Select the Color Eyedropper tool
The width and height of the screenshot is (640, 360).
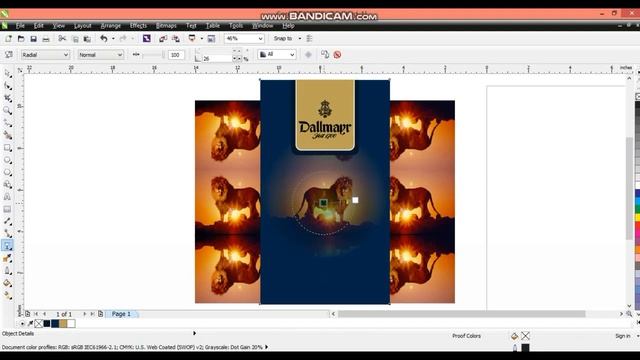point(7,258)
